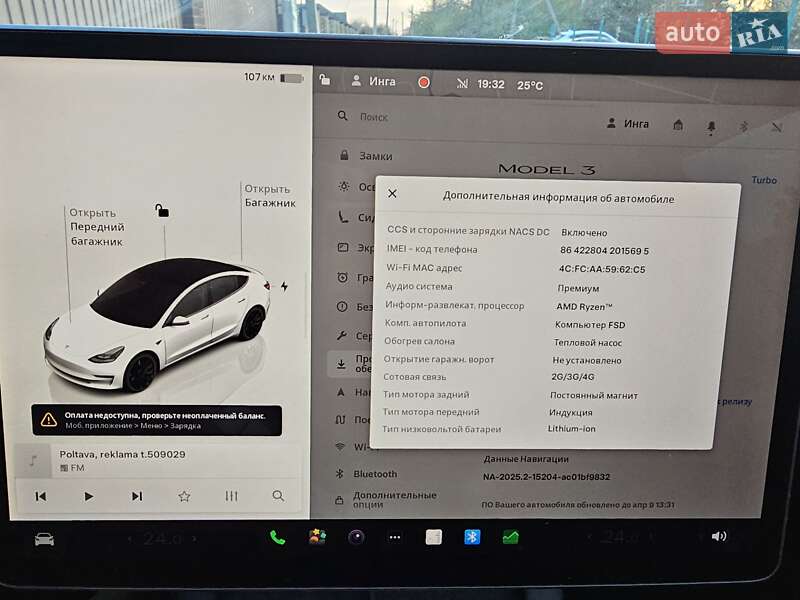Skip to previous track
The image size is (800, 600).
click(x=40, y=496)
